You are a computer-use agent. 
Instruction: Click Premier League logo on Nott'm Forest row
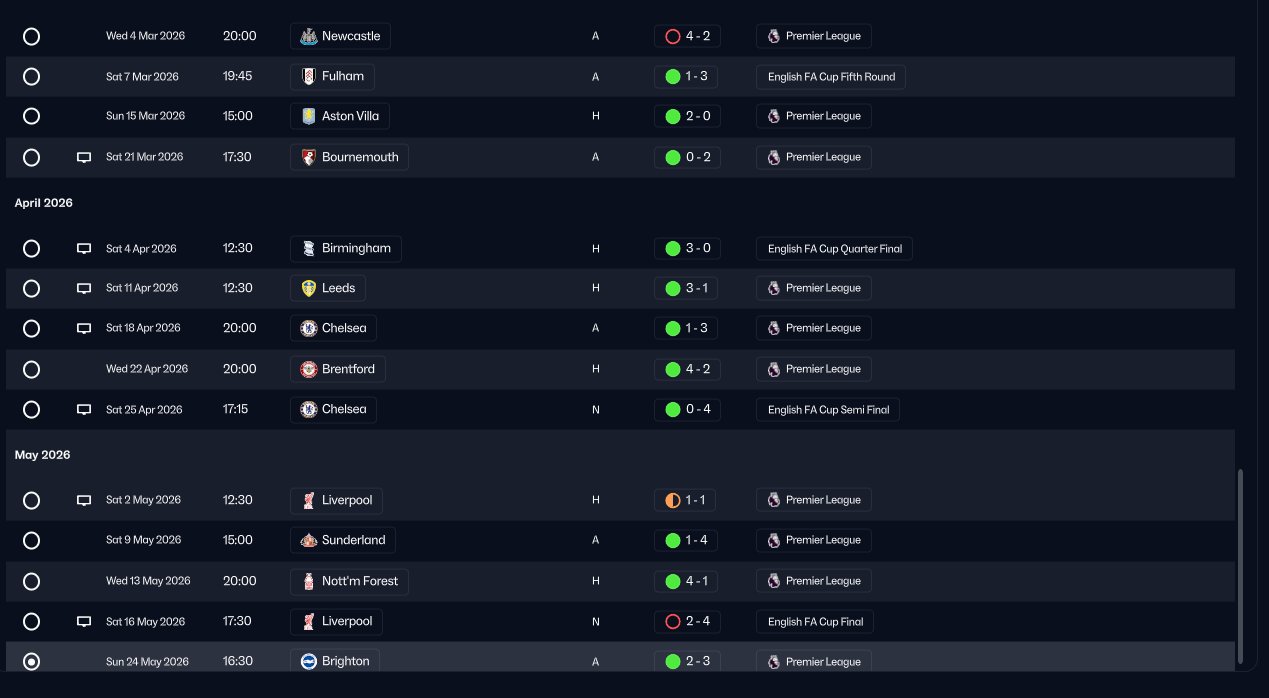[x=773, y=581]
